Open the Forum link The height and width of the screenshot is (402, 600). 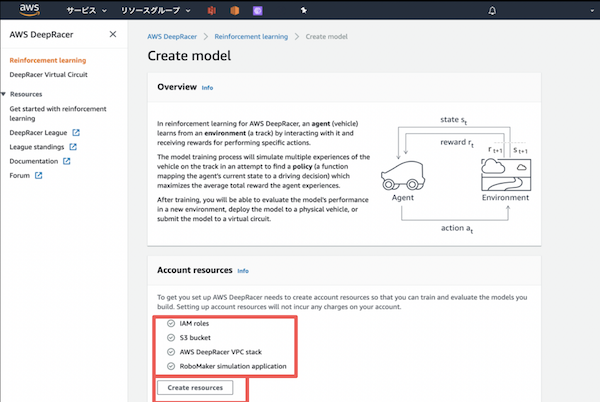[x=20, y=176]
